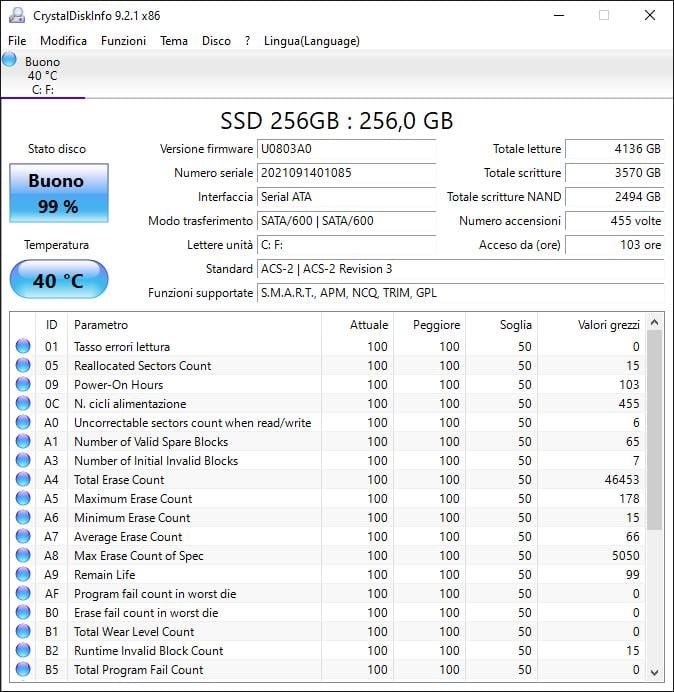Click the Numero seriale value field
This screenshot has height=692, width=674.
coord(346,173)
